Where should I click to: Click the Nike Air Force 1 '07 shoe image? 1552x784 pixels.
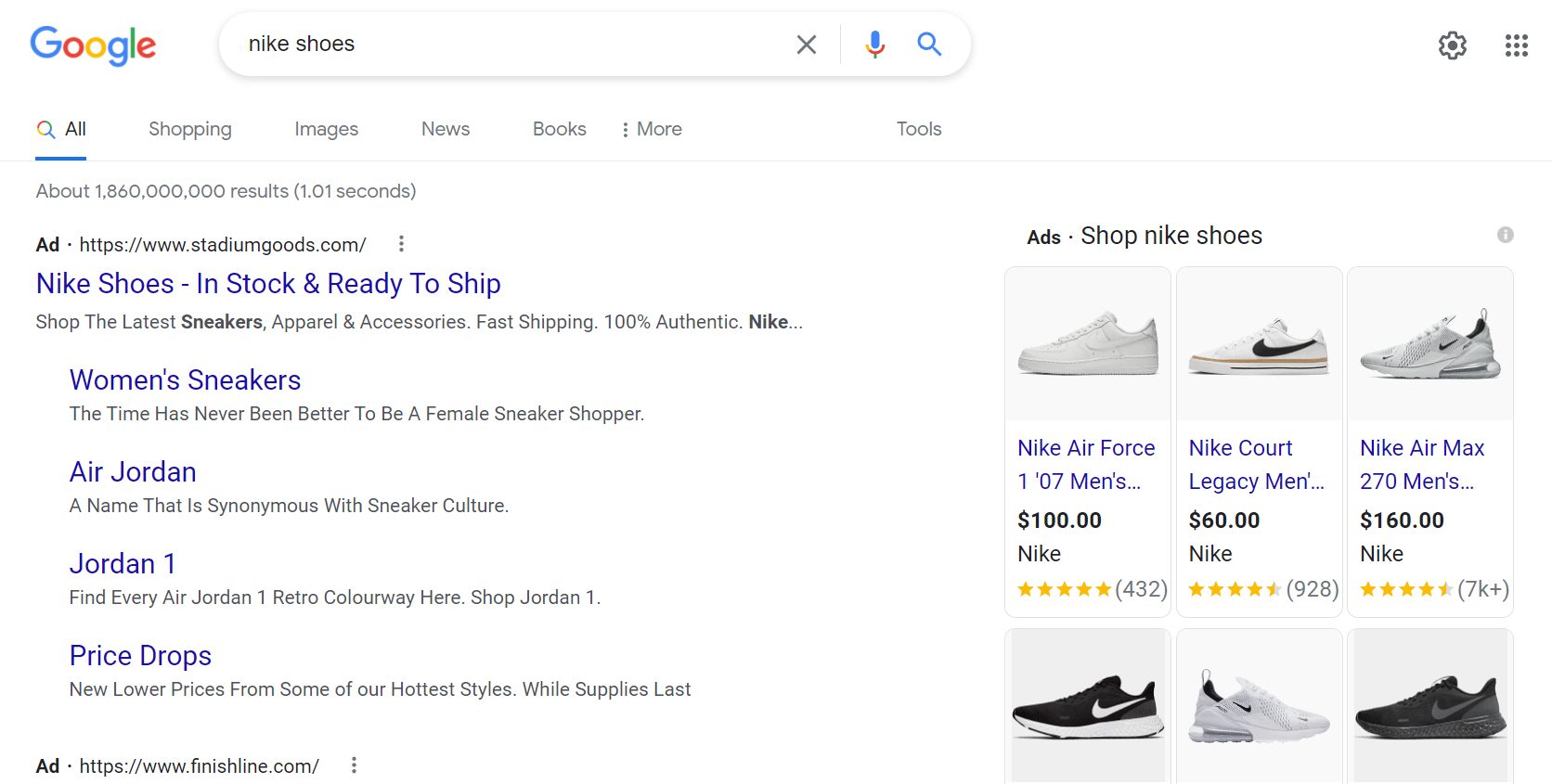1088,344
